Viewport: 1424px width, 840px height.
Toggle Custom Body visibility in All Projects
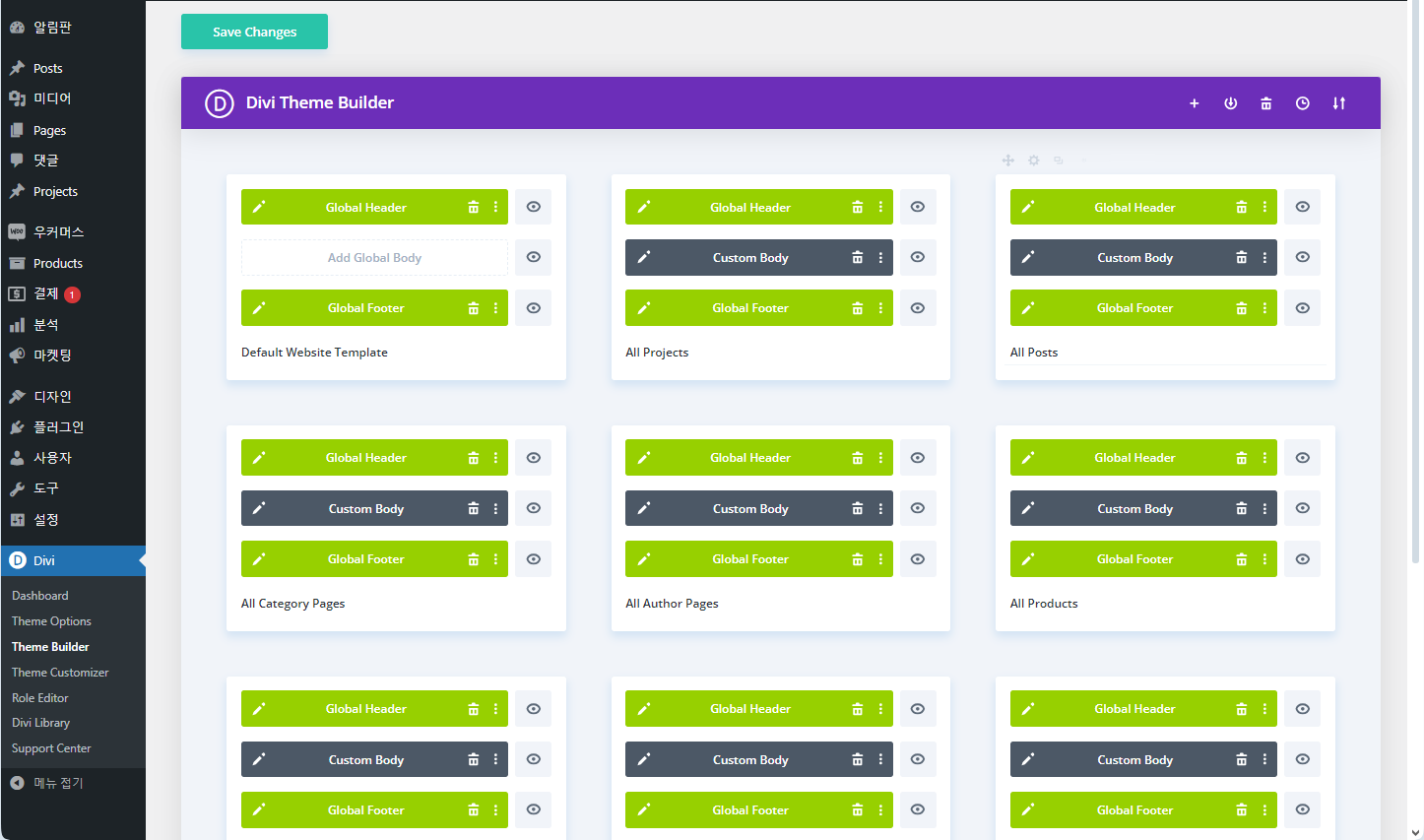pyautogui.click(x=918, y=258)
